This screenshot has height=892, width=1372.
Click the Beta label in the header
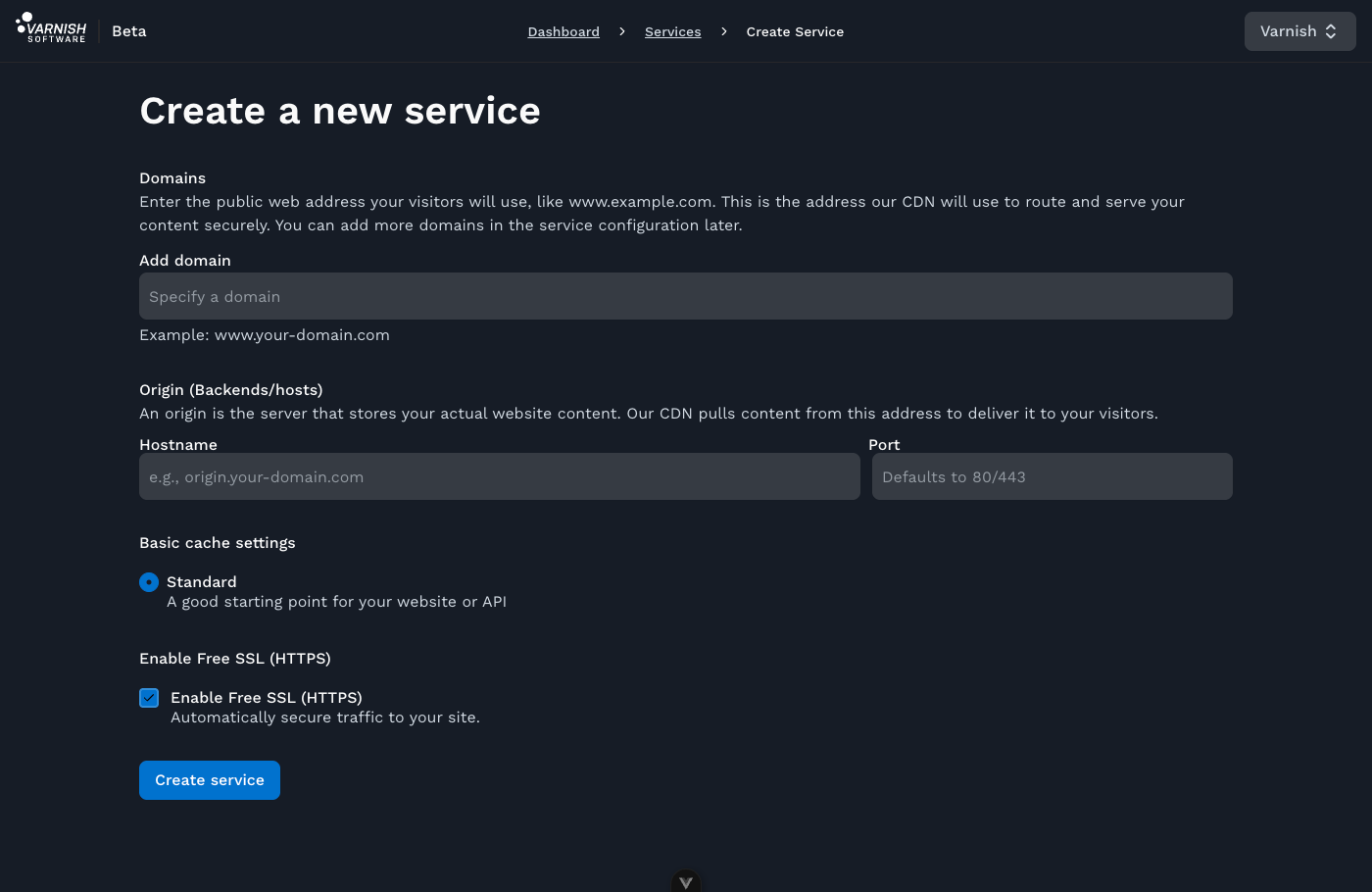129,30
